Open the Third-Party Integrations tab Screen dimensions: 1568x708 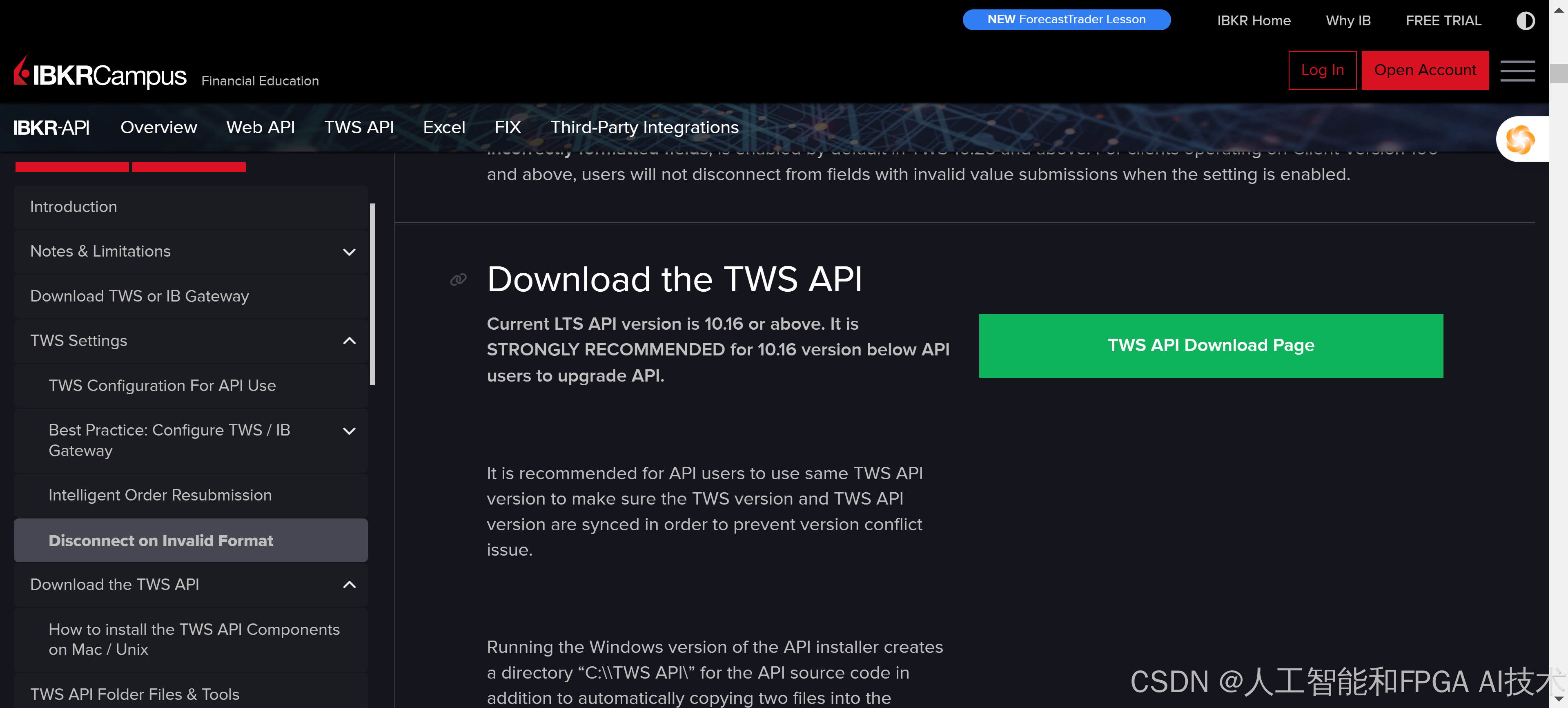645,127
